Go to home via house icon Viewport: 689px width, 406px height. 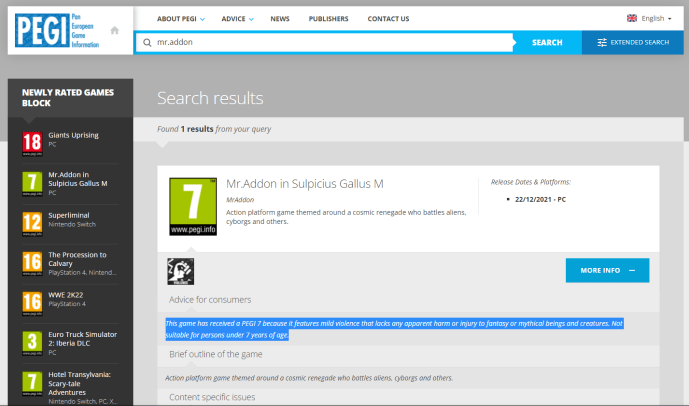(x=115, y=30)
